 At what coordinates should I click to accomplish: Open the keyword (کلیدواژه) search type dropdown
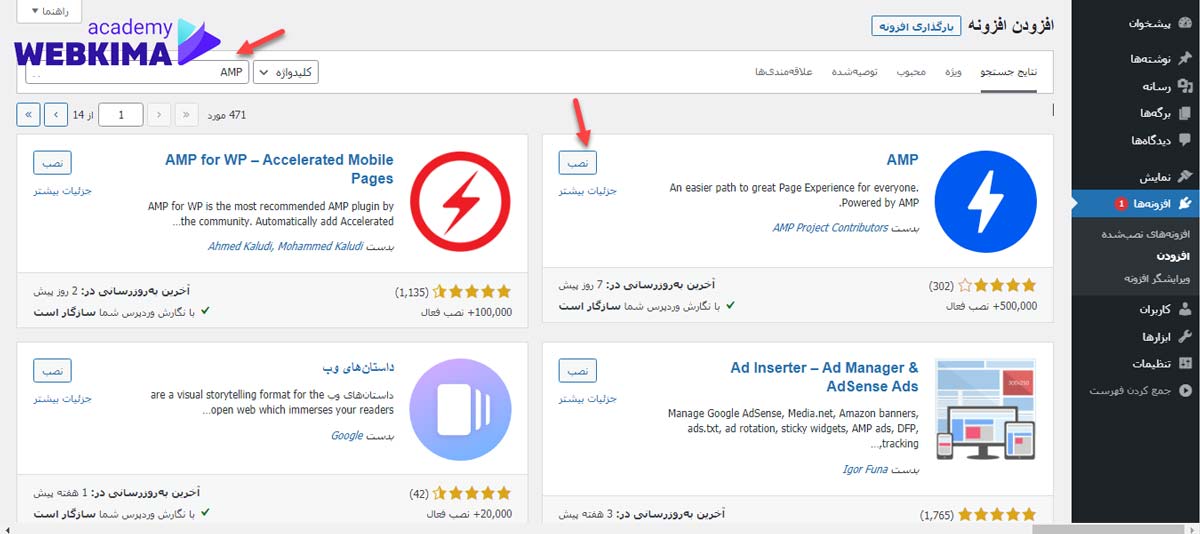click(286, 72)
